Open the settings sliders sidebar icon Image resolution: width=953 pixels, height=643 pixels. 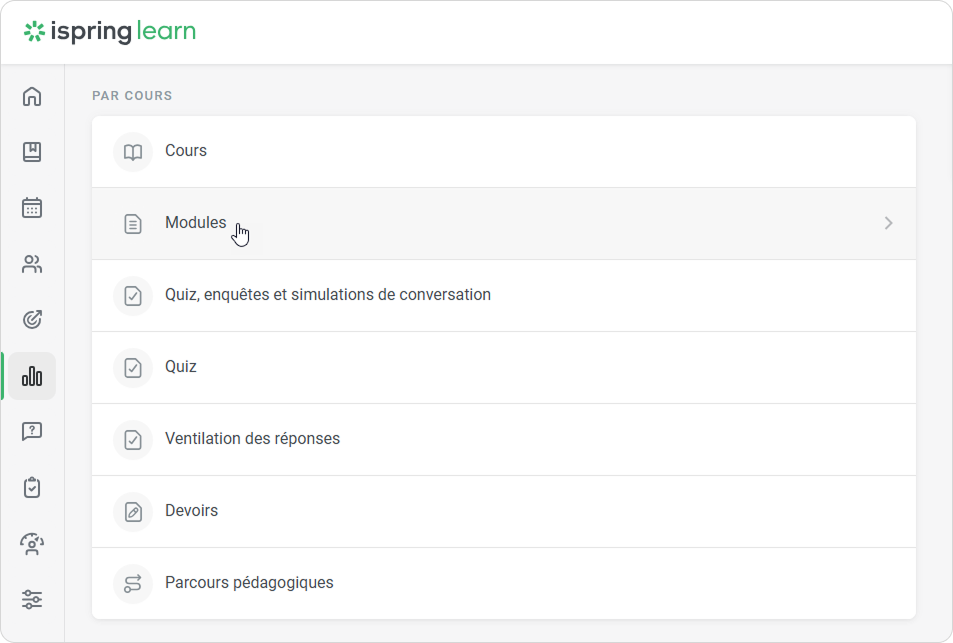32,600
